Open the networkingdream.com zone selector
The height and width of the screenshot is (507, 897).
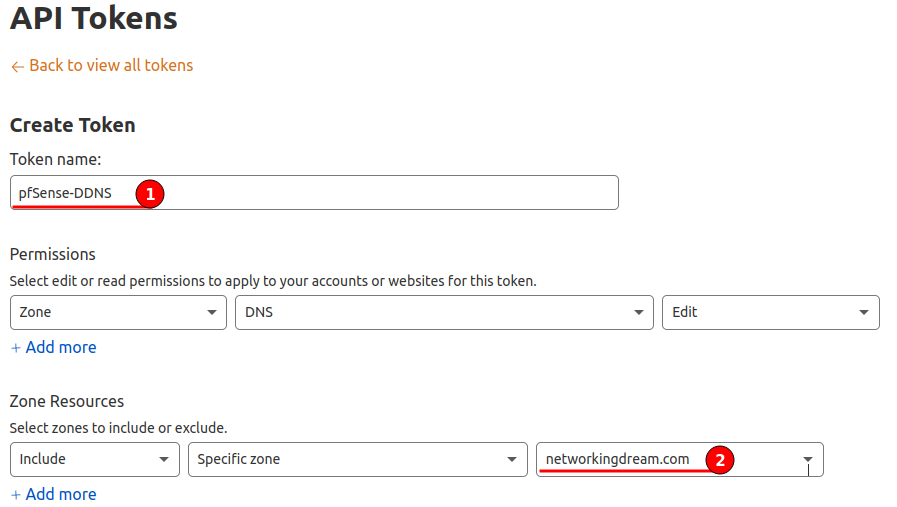pyautogui.click(x=680, y=460)
